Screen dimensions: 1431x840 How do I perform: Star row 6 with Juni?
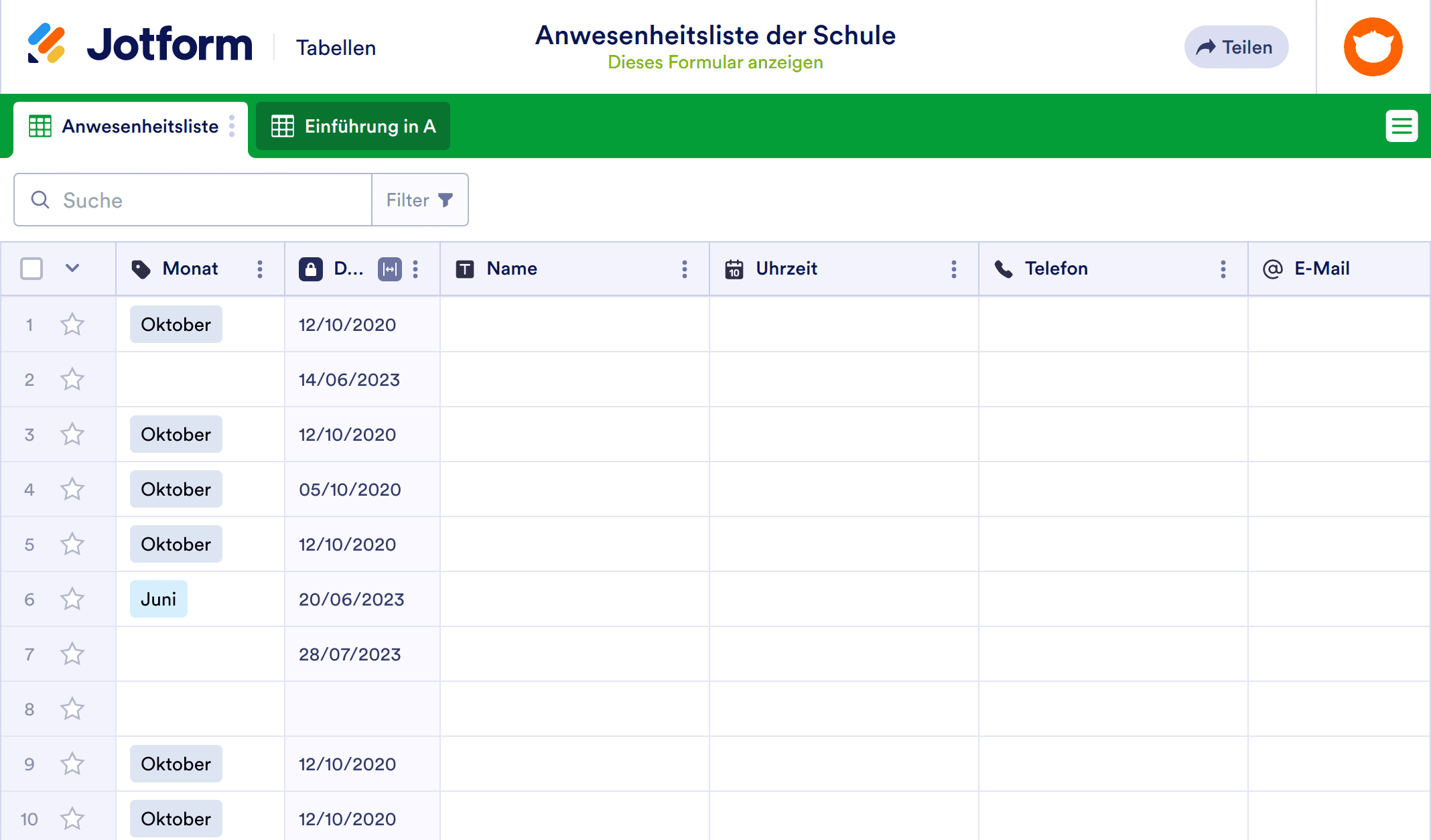pos(72,599)
